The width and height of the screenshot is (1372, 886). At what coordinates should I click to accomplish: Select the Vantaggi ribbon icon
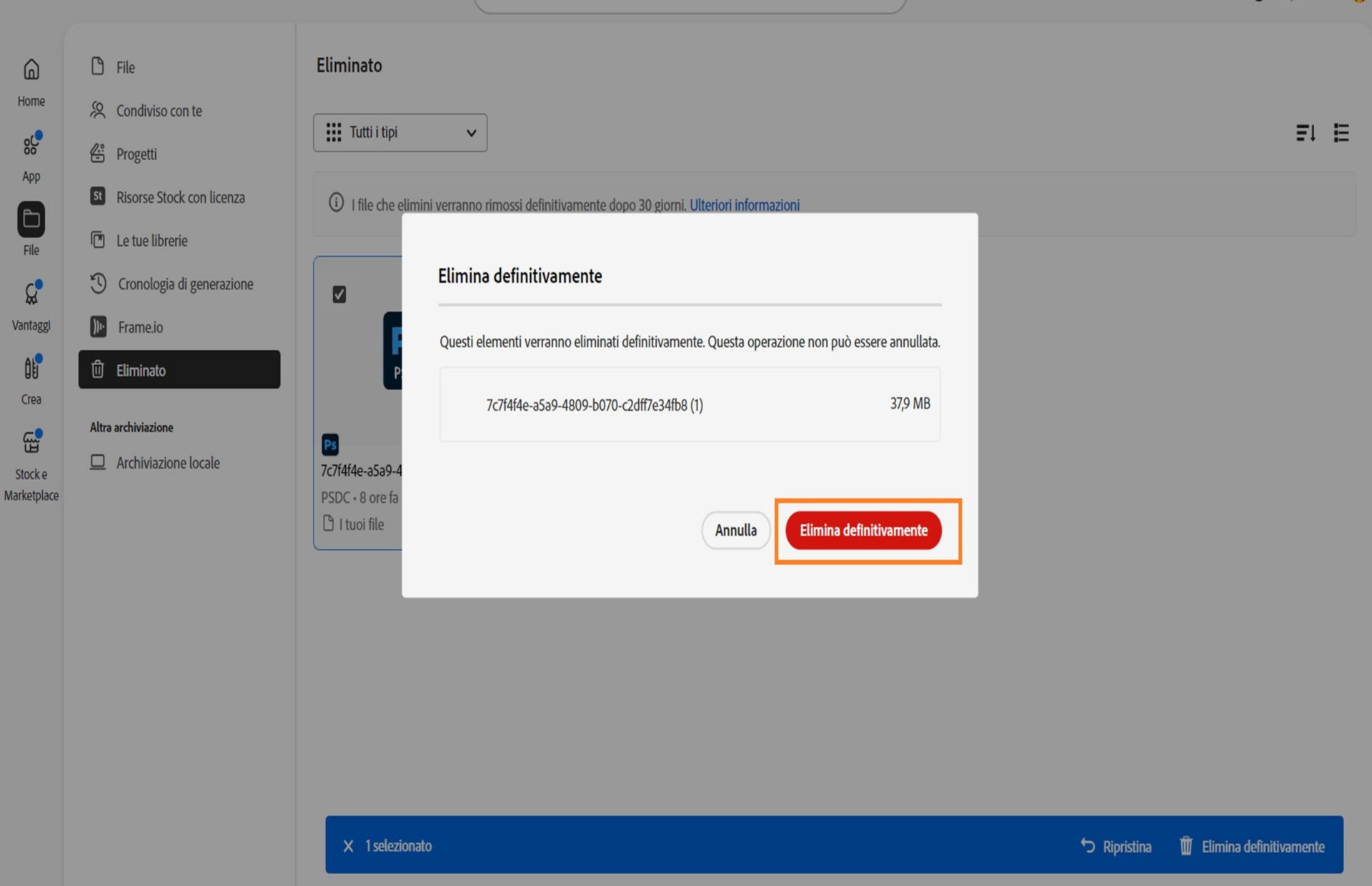[x=31, y=294]
